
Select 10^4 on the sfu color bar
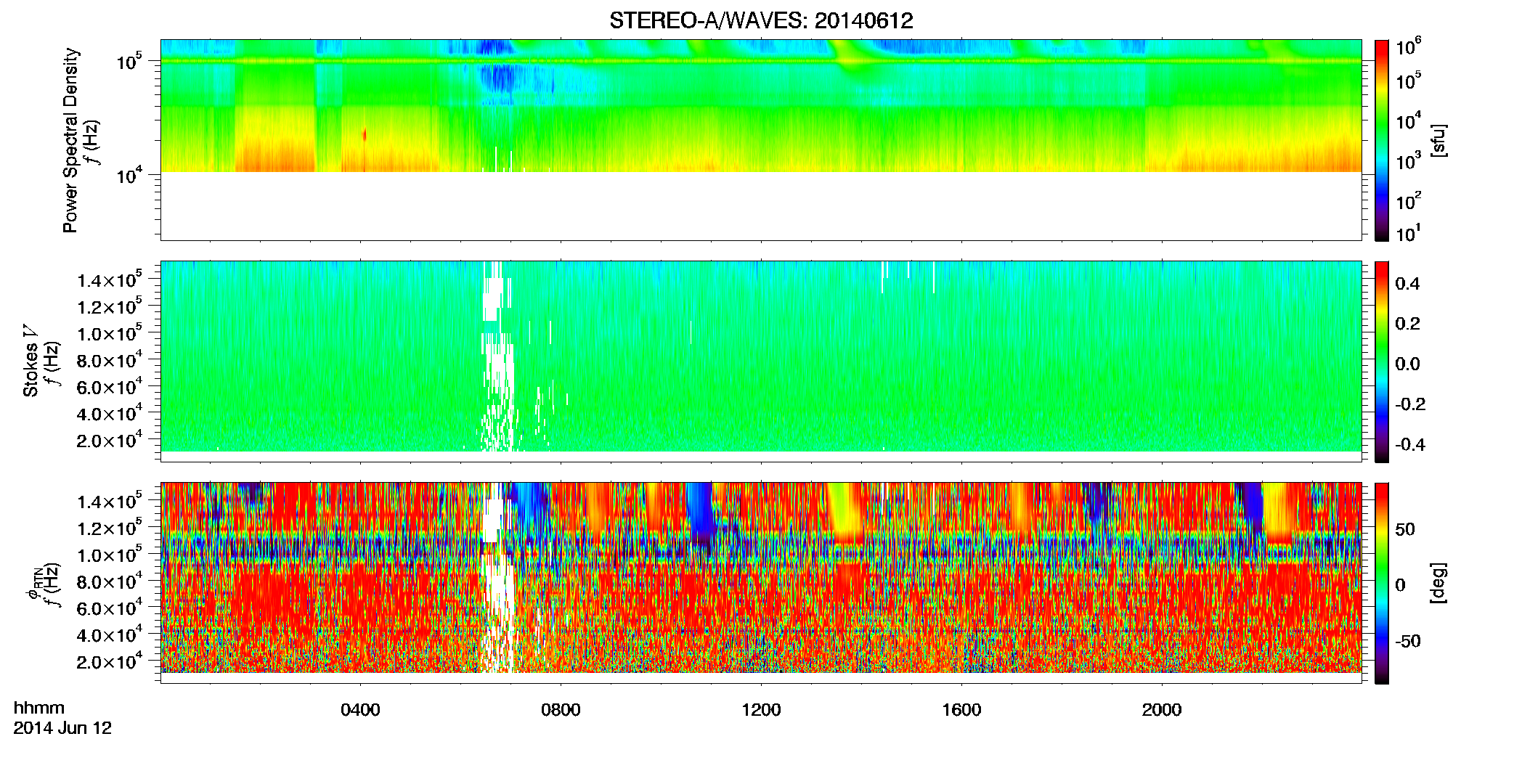pos(1409,122)
